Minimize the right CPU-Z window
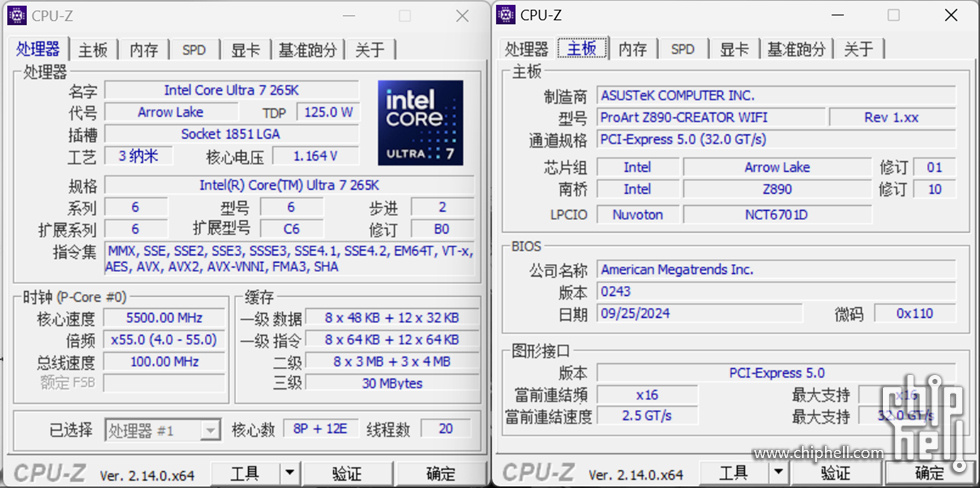This screenshot has width=980, height=488. [x=837, y=16]
